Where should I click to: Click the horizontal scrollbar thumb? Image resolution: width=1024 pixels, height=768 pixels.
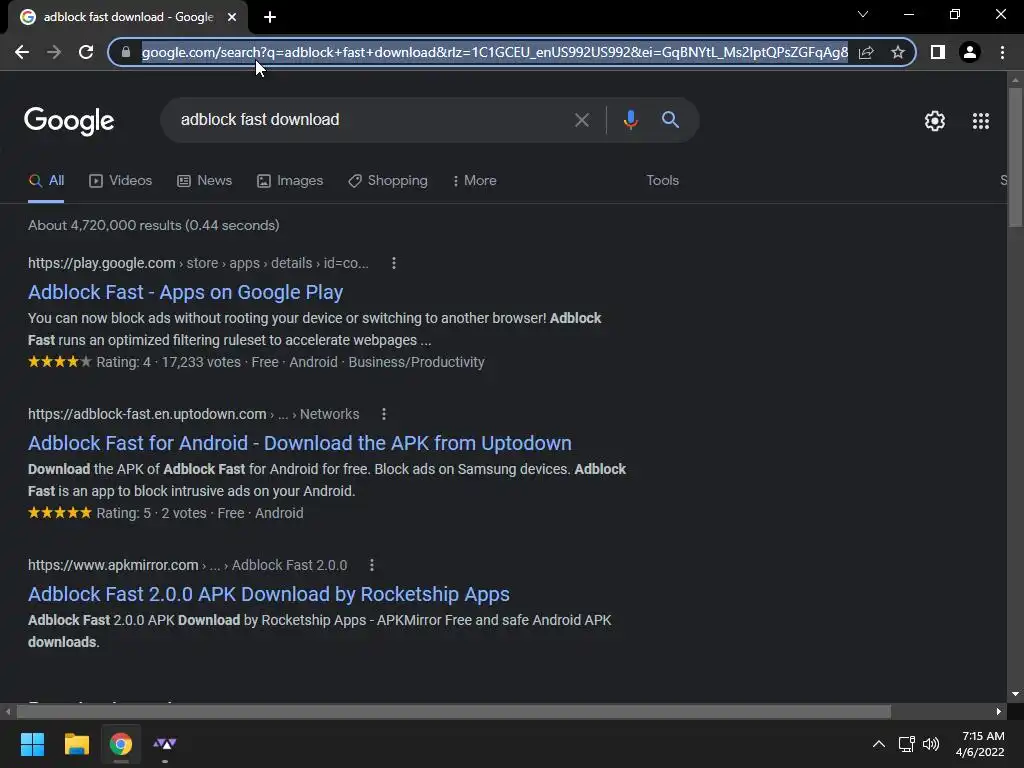click(x=453, y=711)
